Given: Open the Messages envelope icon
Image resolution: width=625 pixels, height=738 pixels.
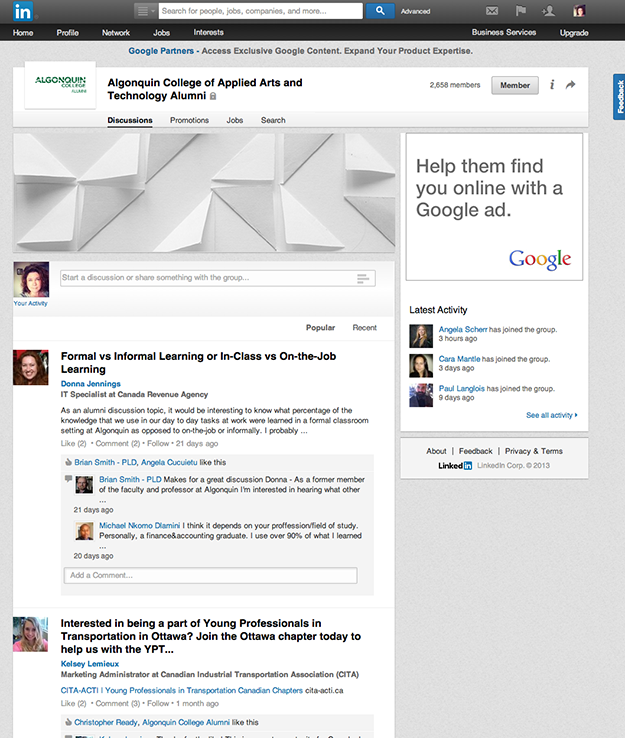Looking at the screenshot, I should [x=492, y=10].
